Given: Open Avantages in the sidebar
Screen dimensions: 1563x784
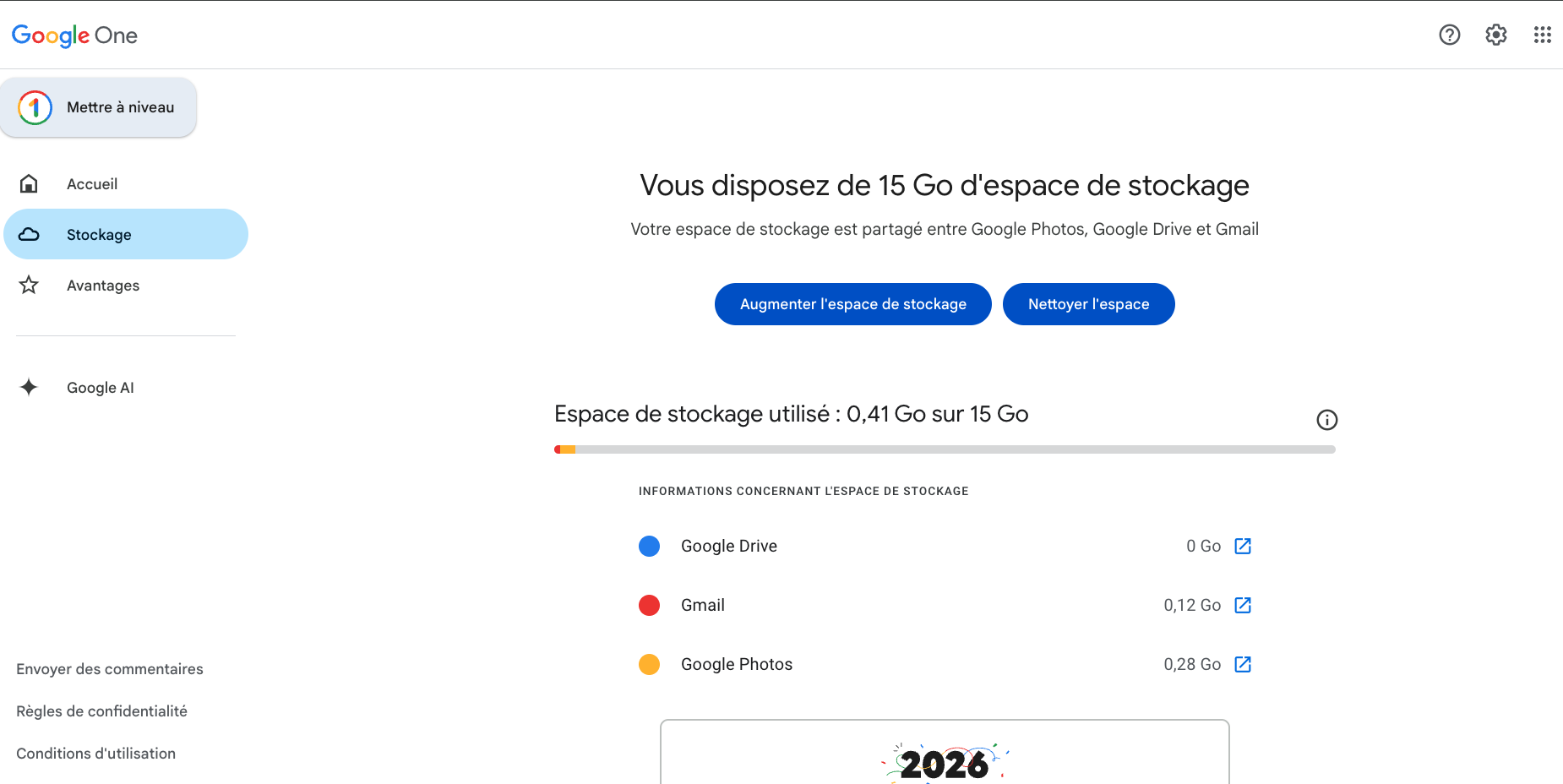Looking at the screenshot, I should [103, 286].
